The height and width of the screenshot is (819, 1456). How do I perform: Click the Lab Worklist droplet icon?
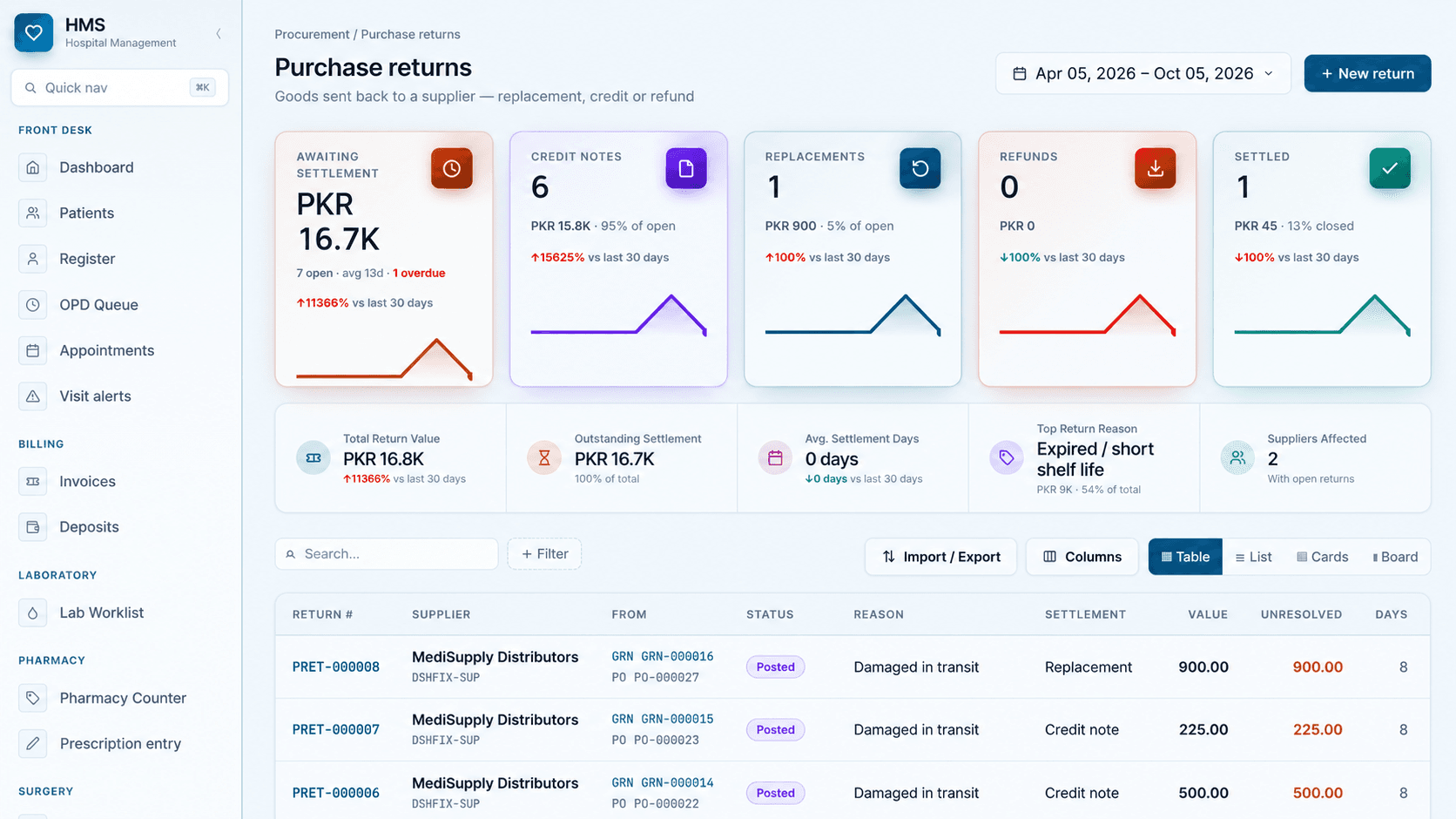(x=33, y=613)
